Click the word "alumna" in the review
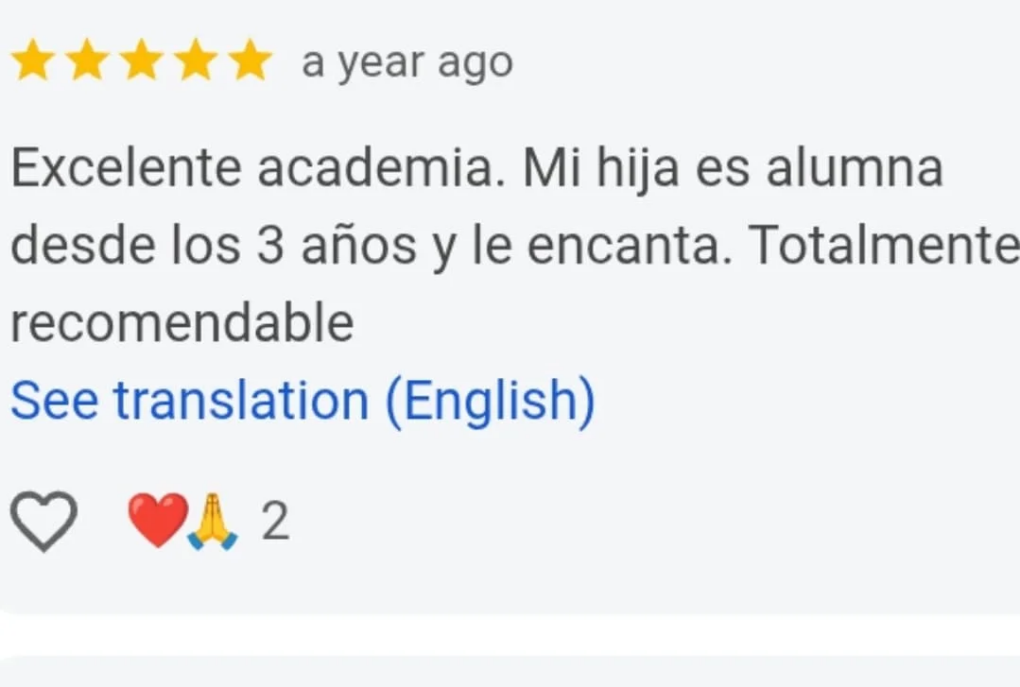 [854, 169]
